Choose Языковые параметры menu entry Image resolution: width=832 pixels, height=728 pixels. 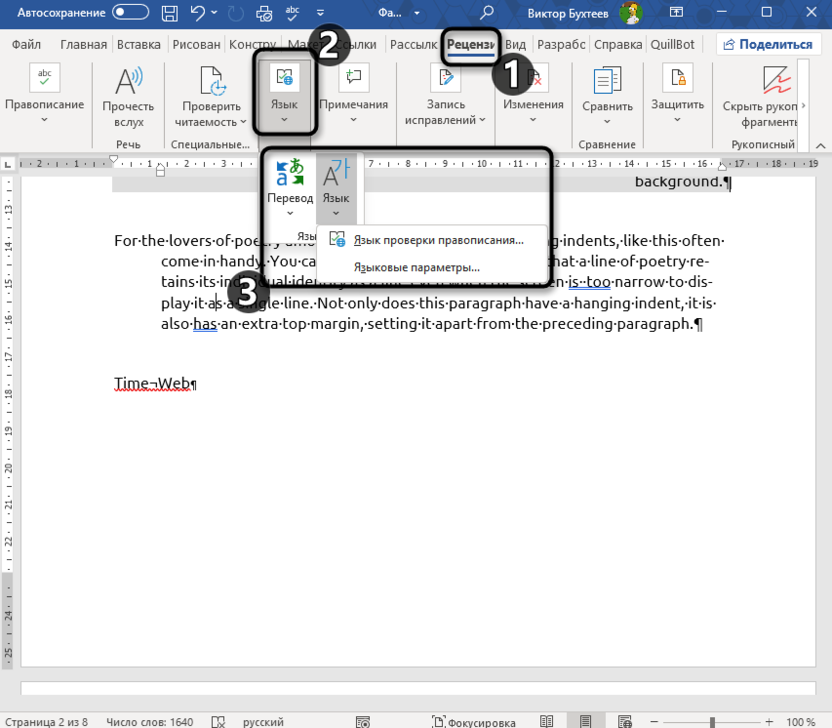416,267
